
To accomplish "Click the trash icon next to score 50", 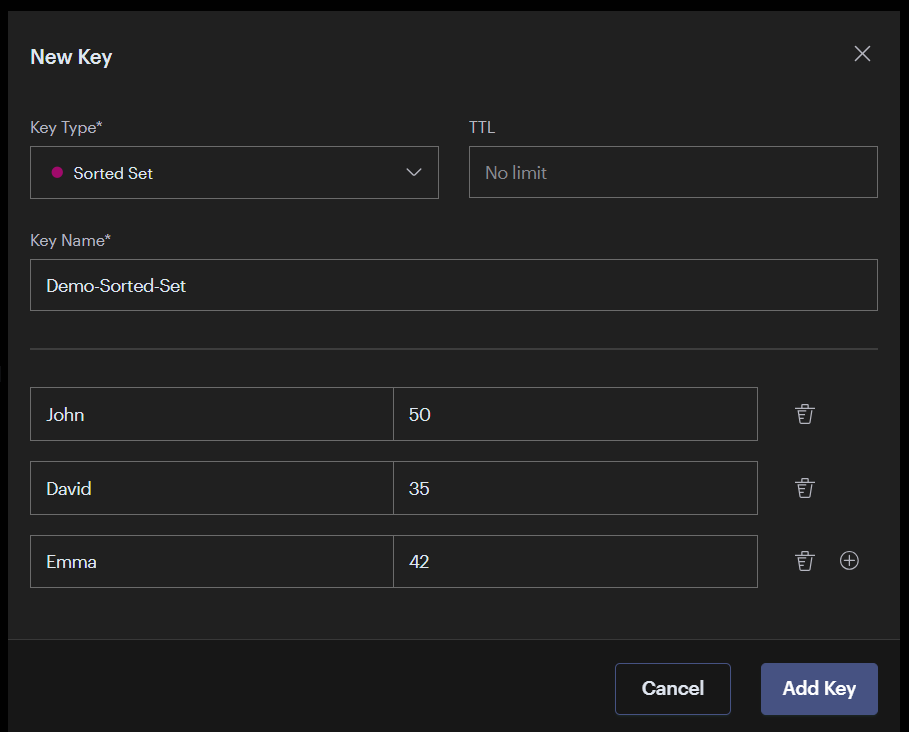I will point(805,413).
